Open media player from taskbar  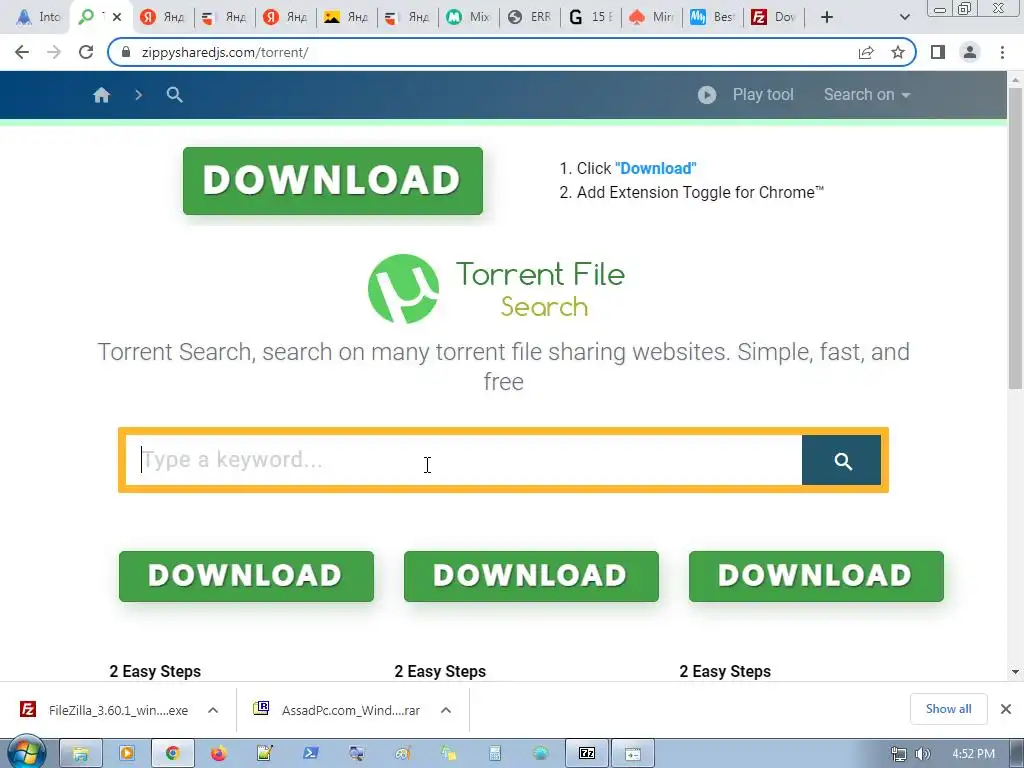point(127,754)
